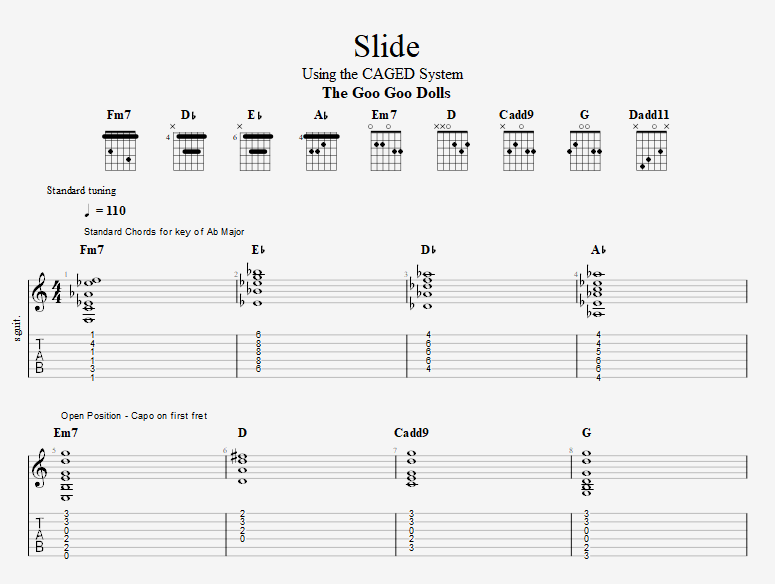This screenshot has height=584, width=775.
Task: Click the A♭ chord label above measure 4
Action: (x=598, y=250)
